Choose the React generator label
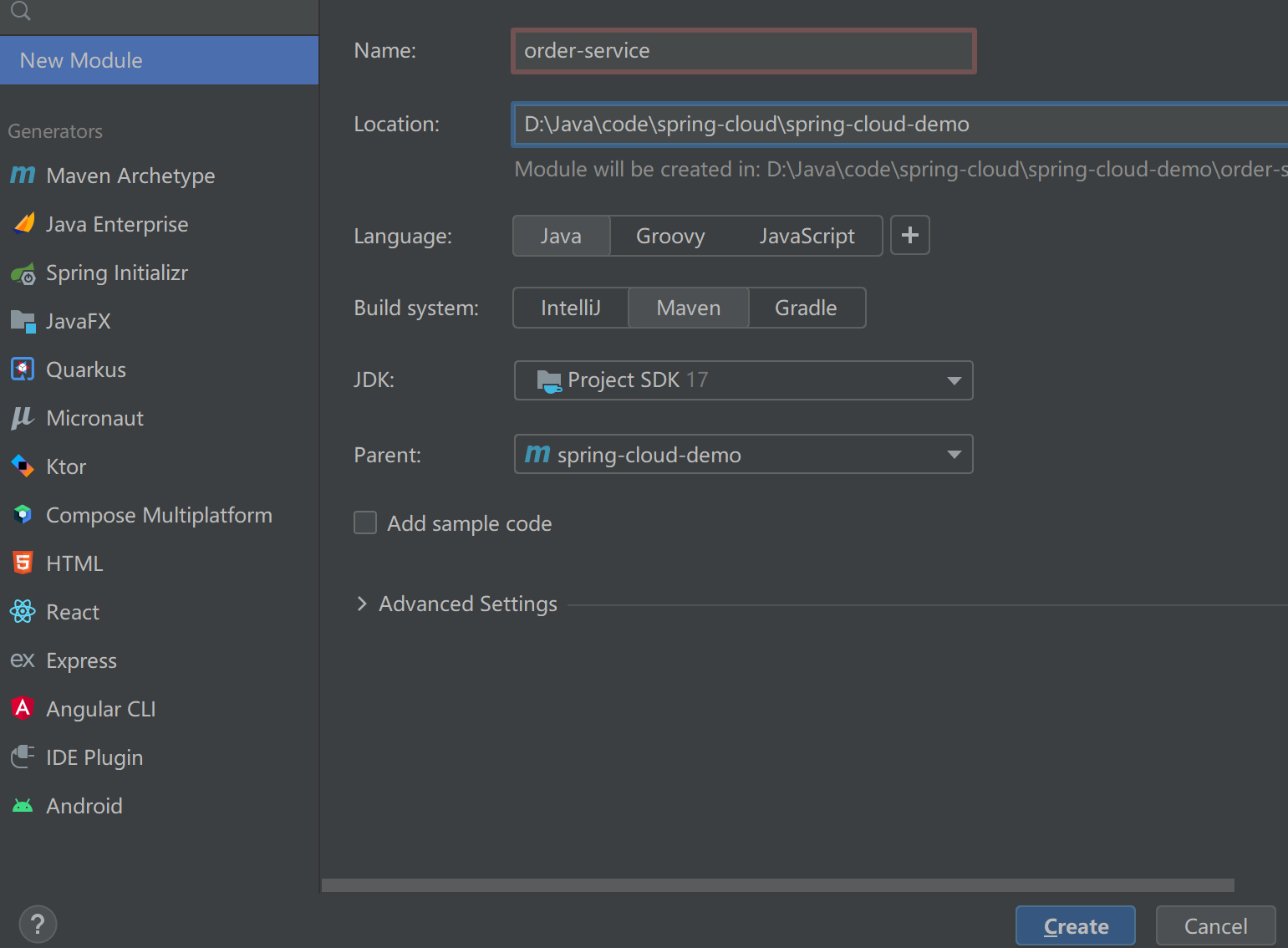 coord(73,612)
